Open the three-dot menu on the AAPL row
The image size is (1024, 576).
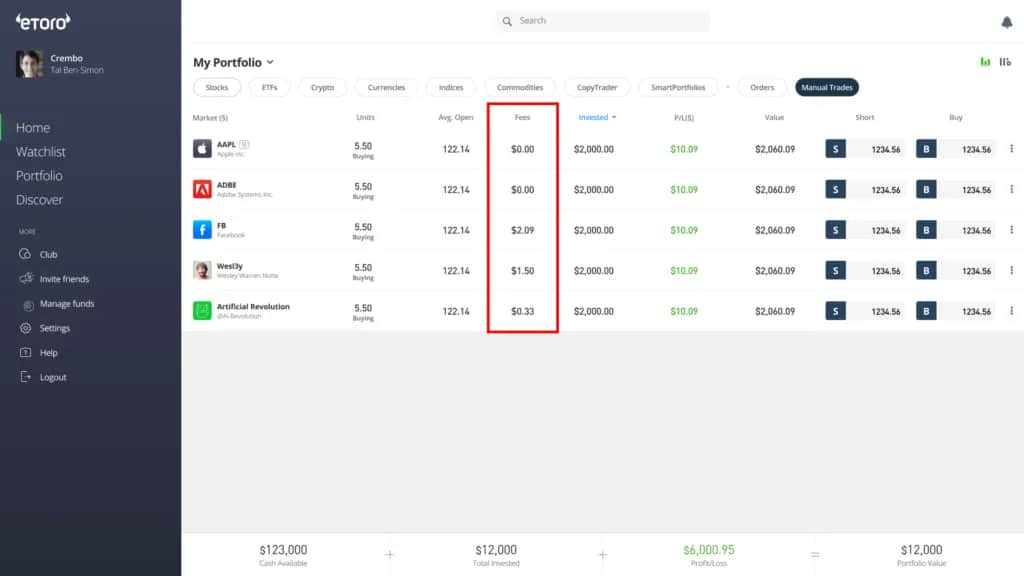click(1012, 148)
